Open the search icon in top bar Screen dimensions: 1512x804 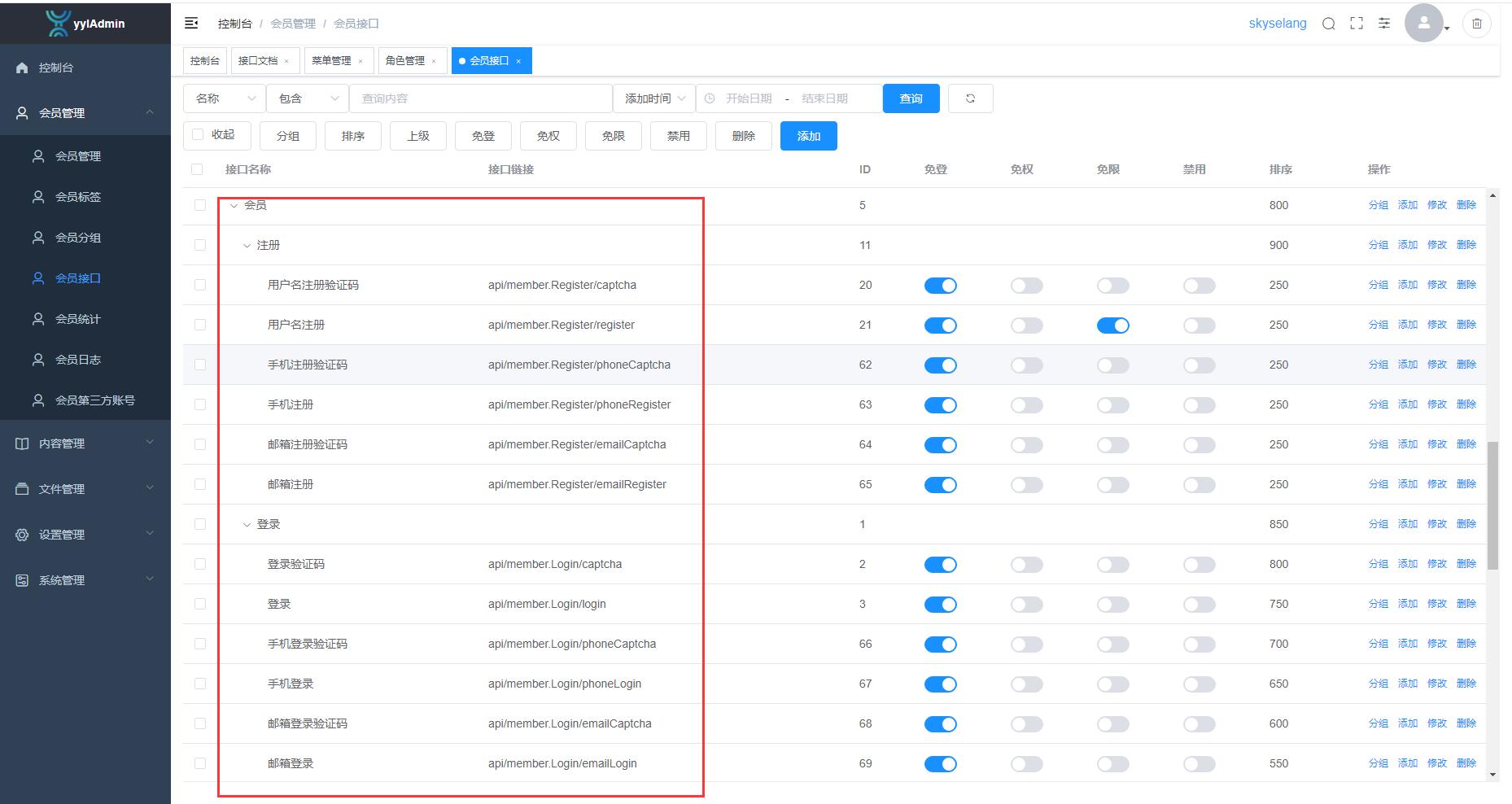pos(1328,24)
